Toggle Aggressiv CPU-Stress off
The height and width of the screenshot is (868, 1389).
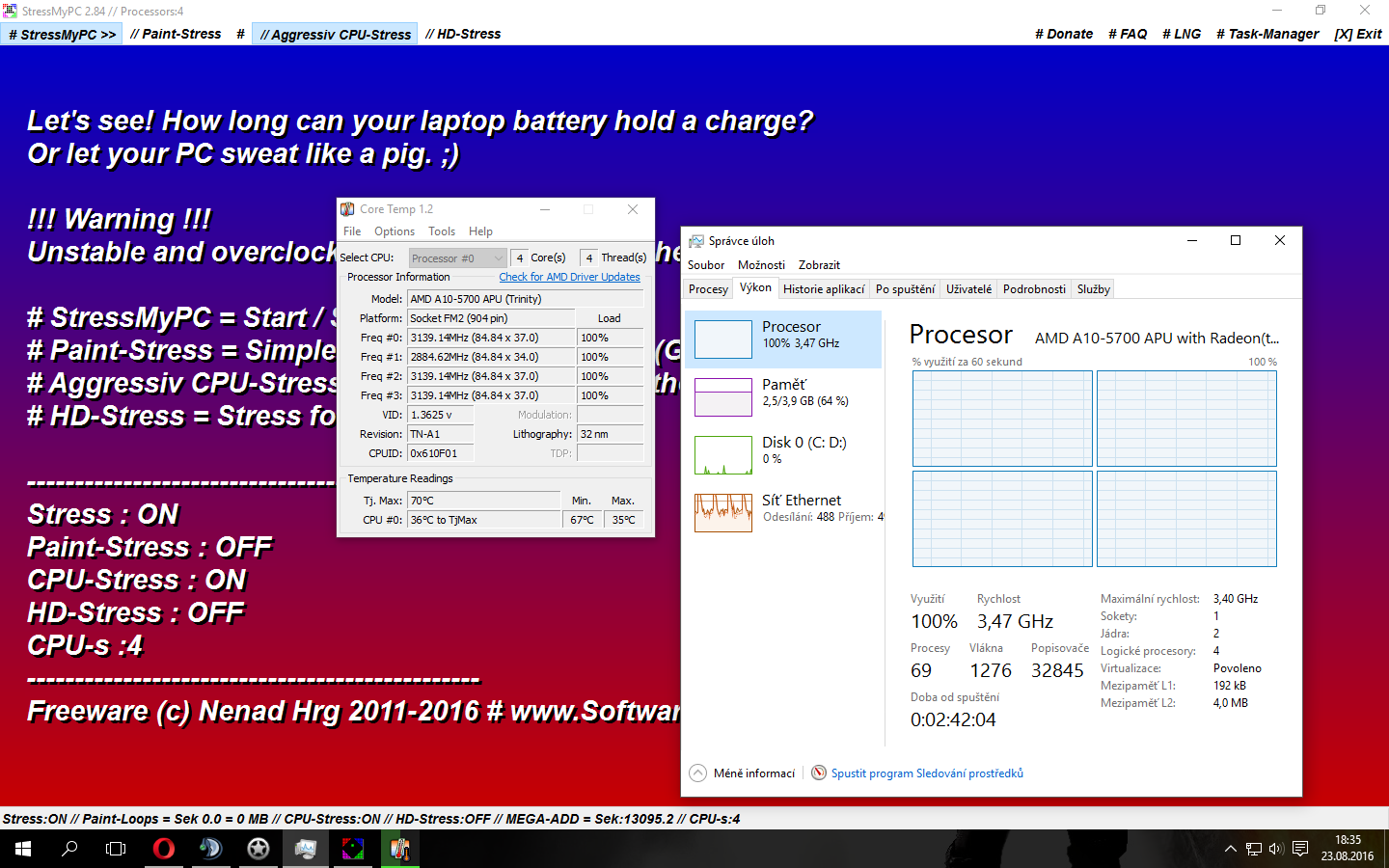(x=335, y=34)
